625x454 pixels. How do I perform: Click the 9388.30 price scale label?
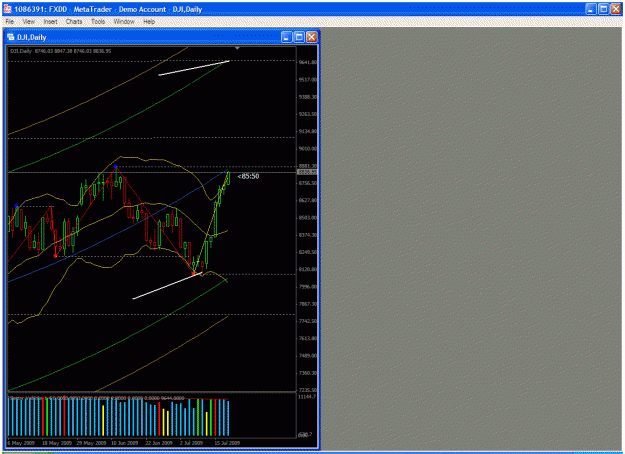(308, 97)
